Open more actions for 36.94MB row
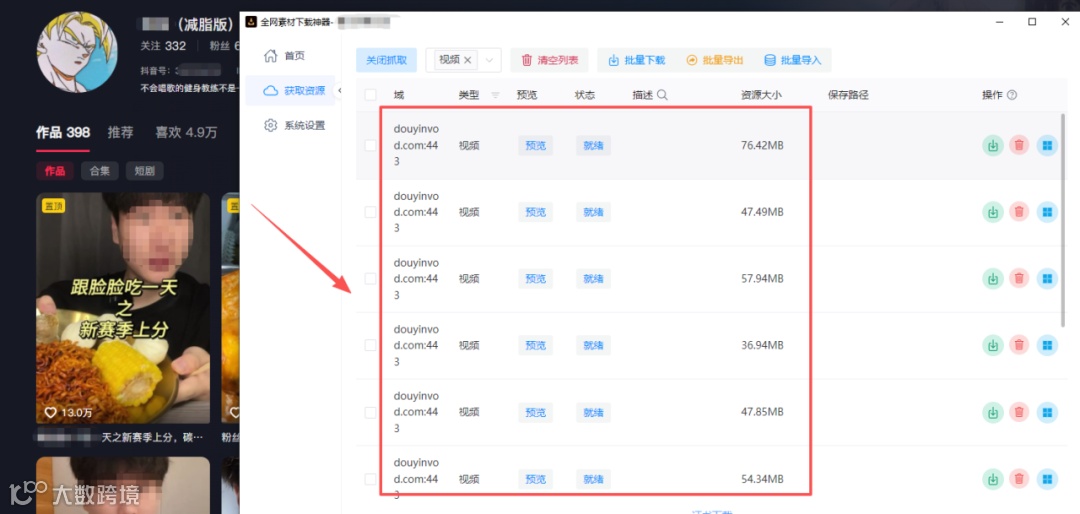Screen dimensions: 1080x514 click(1047, 345)
